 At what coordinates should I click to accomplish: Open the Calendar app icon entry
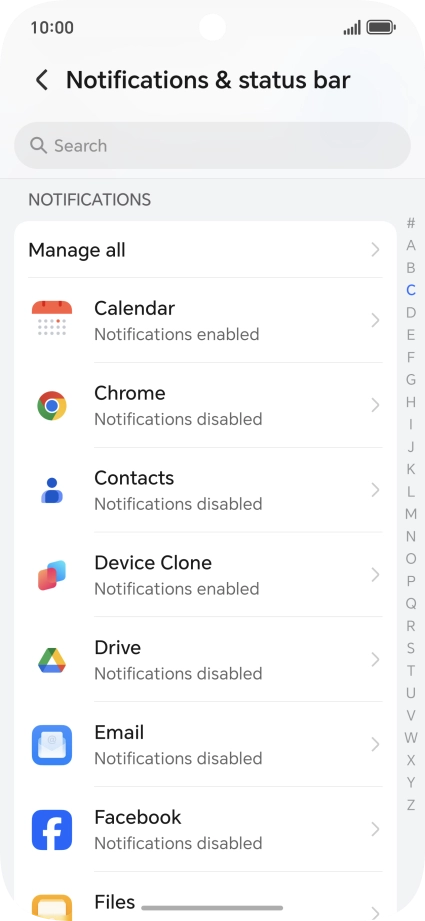click(x=52, y=320)
